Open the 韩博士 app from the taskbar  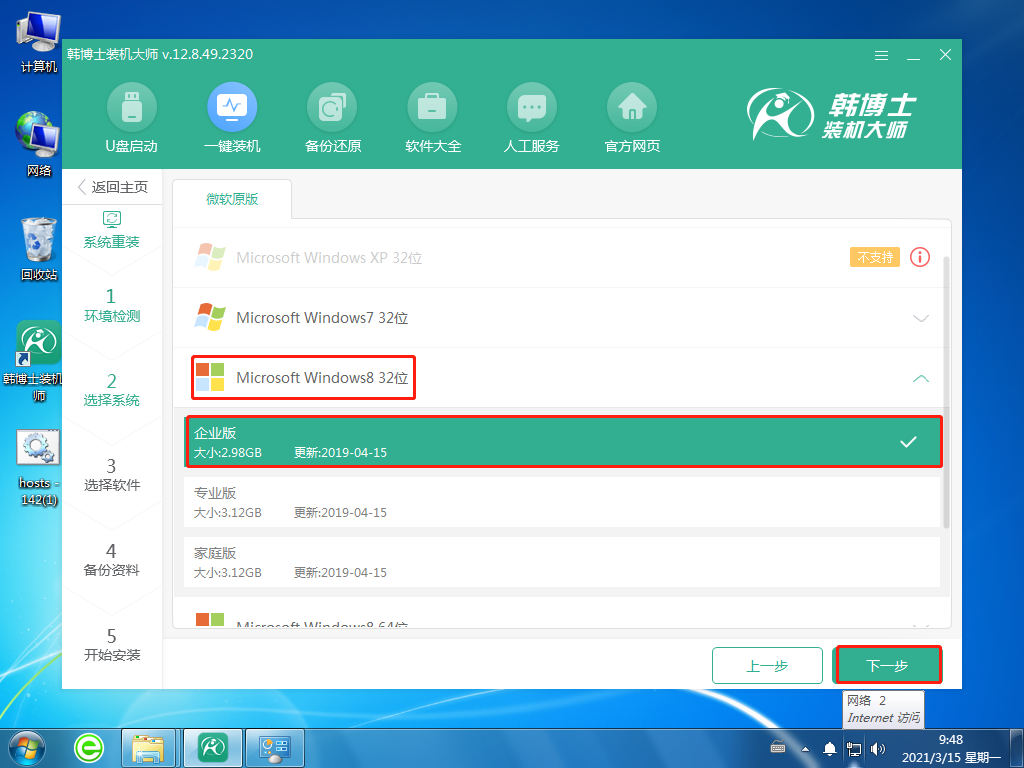pyautogui.click(x=212, y=747)
